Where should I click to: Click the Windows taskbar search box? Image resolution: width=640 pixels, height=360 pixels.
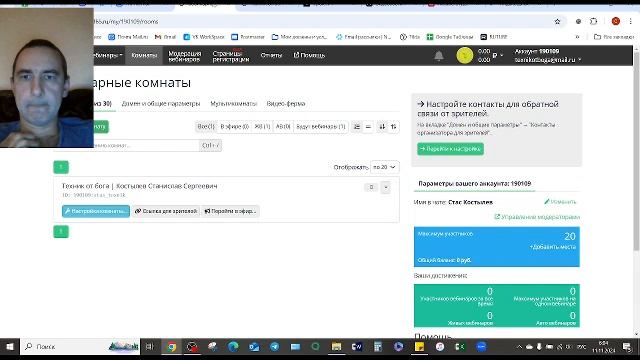click(80, 347)
